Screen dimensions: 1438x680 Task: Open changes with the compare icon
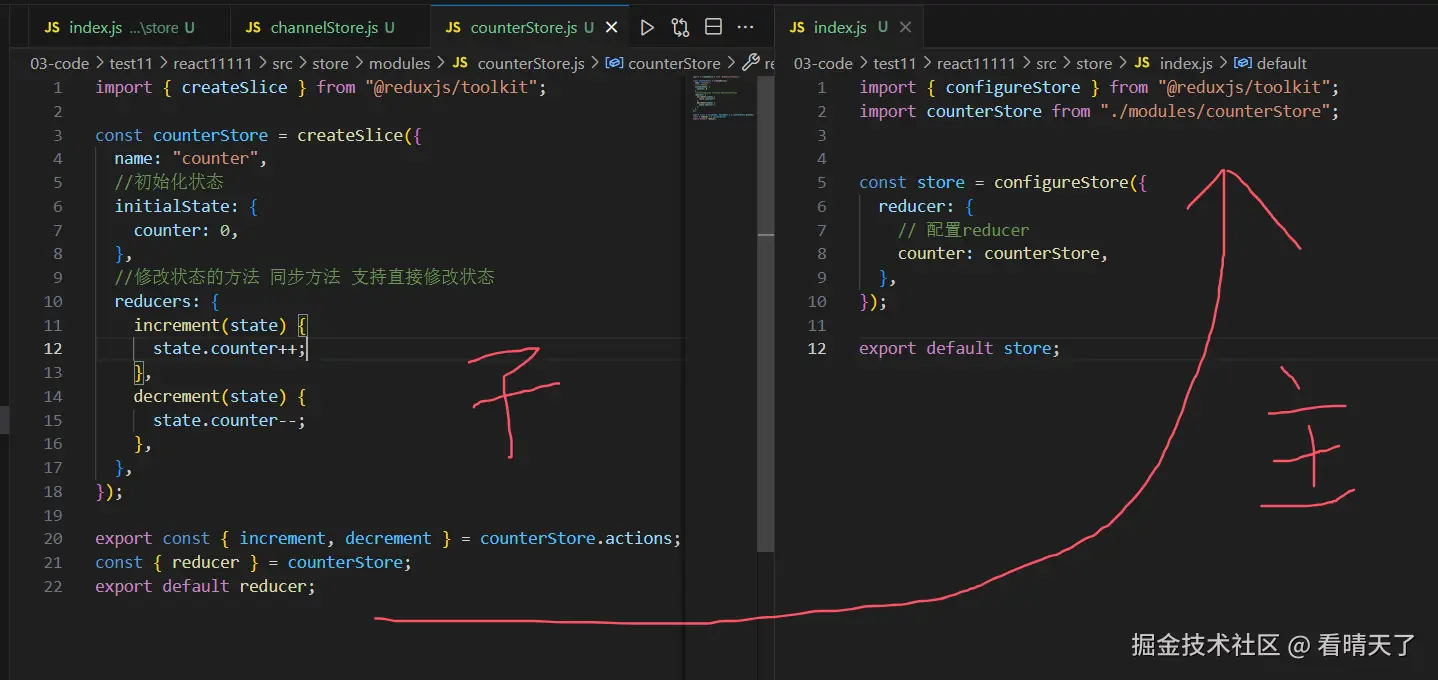click(680, 27)
